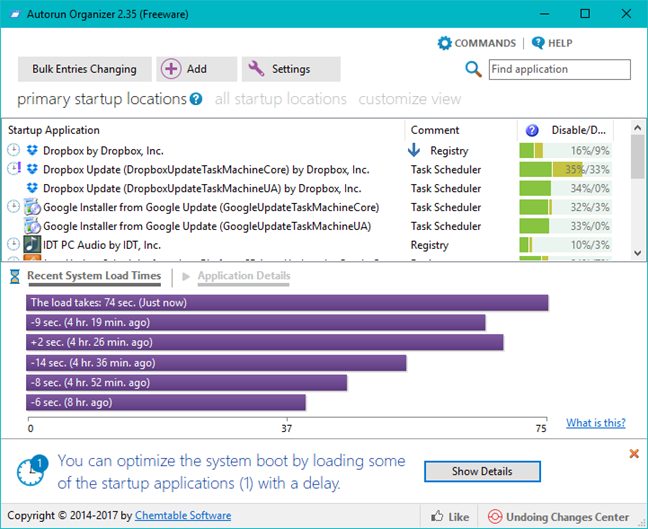
Task: Click the purple plus Add icon
Action: pos(171,69)
